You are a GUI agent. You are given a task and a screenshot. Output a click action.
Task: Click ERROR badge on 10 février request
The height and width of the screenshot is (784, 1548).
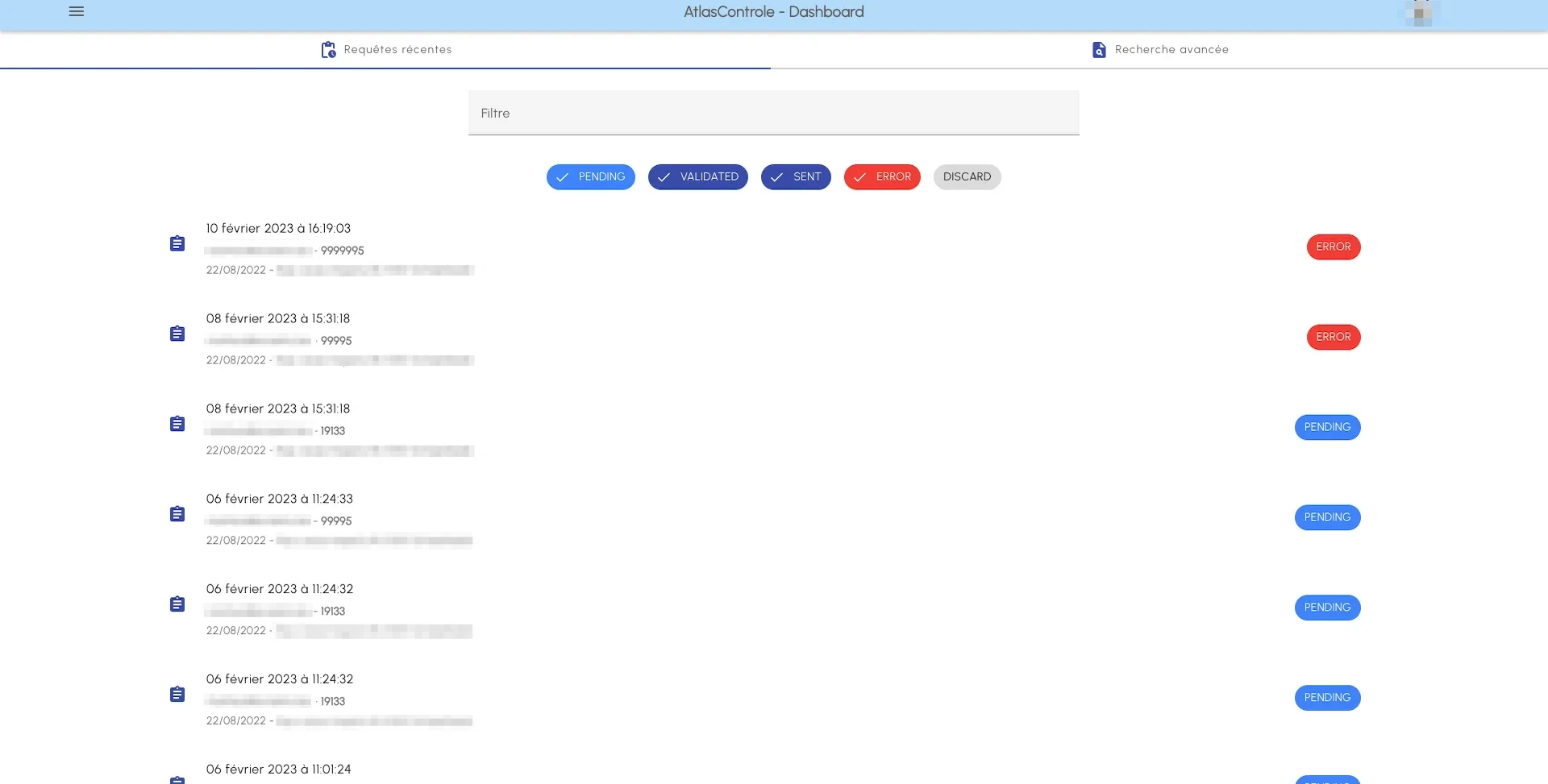(x=1333, y=247)
